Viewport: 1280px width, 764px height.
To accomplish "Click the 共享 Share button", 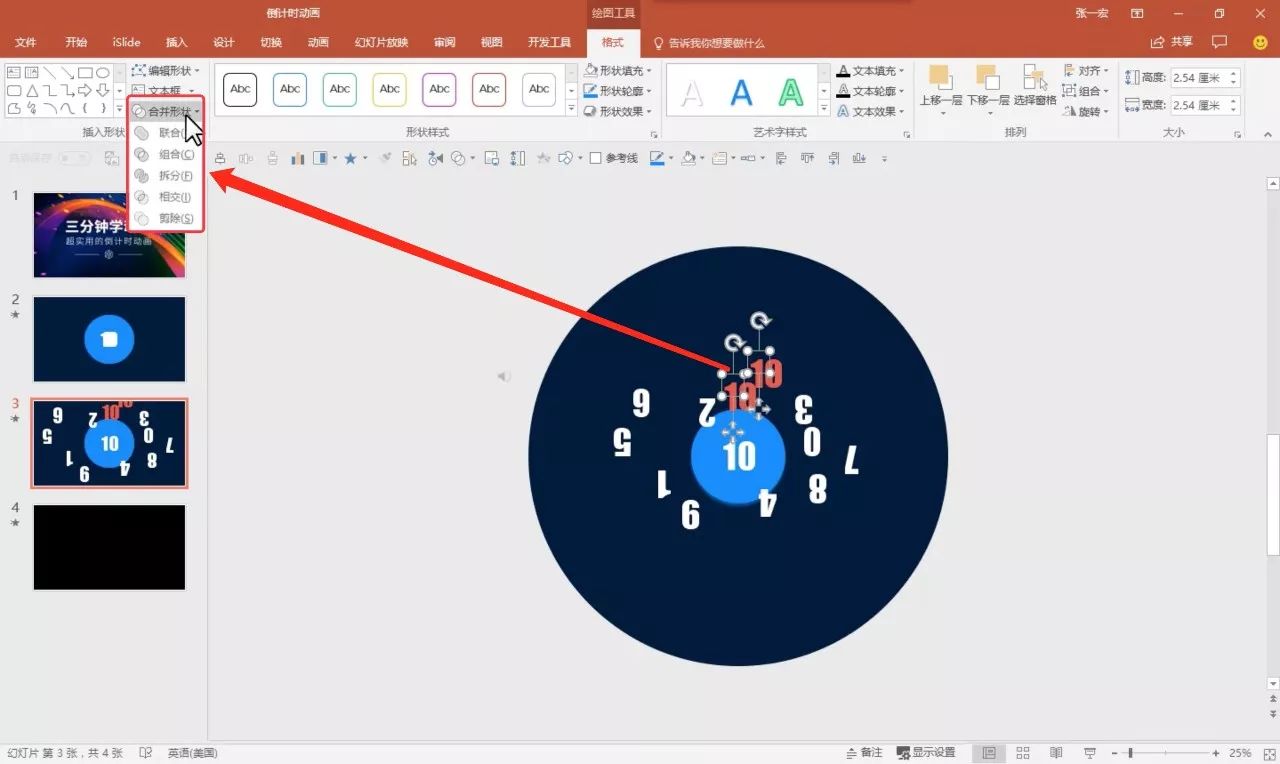I will pos(1172,42).
